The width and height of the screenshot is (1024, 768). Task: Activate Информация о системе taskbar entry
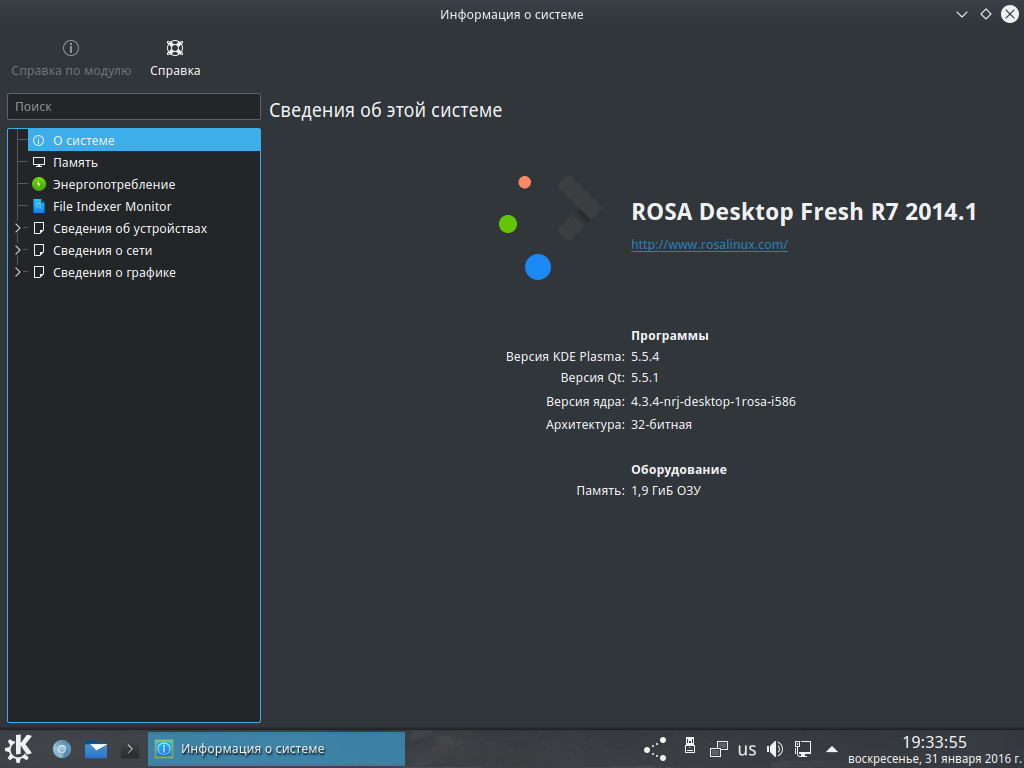pos(276,748)
